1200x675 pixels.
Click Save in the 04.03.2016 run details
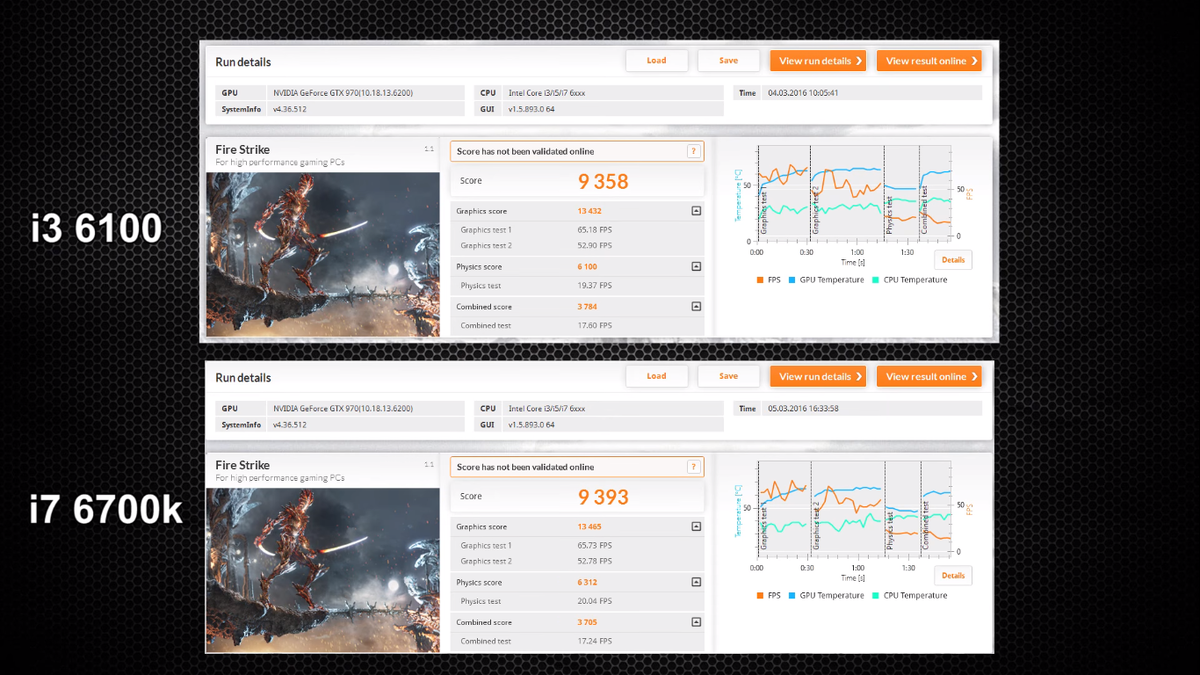click(729, 60)
